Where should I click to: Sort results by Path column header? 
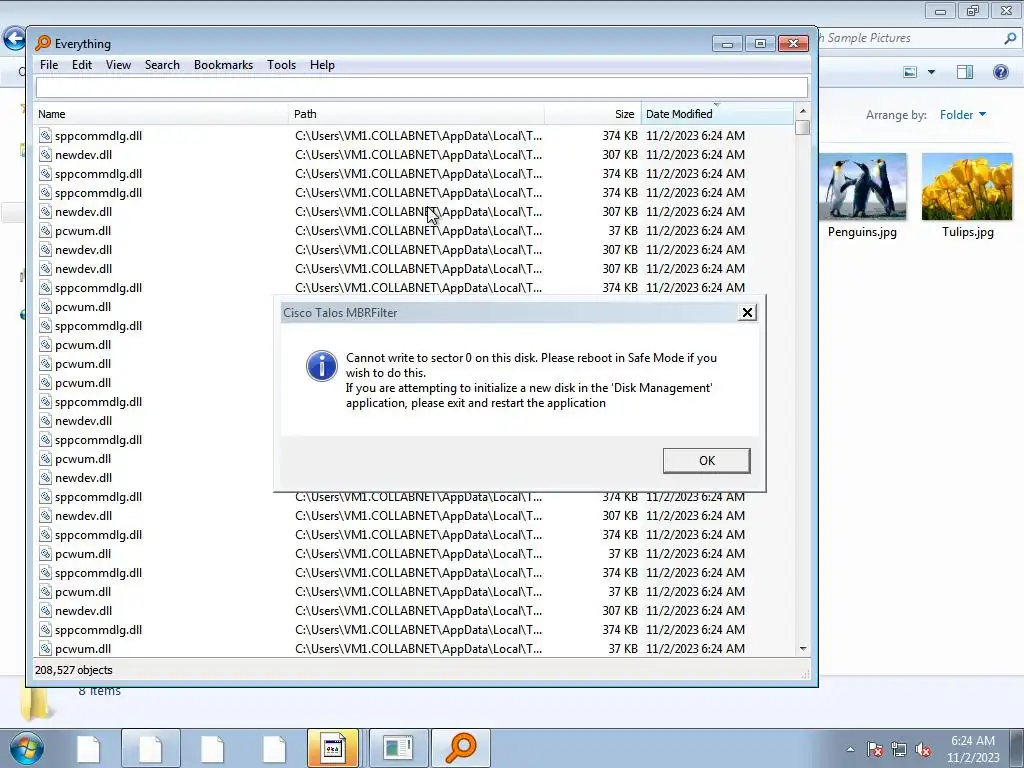417,114
